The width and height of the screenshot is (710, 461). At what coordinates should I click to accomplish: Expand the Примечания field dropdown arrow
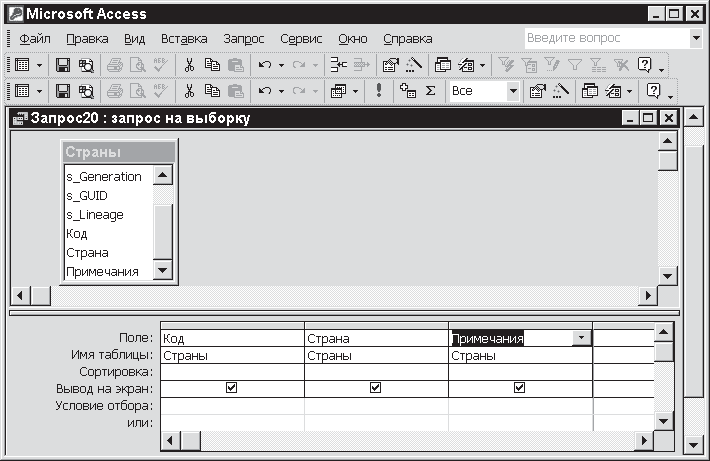point(580,338)
